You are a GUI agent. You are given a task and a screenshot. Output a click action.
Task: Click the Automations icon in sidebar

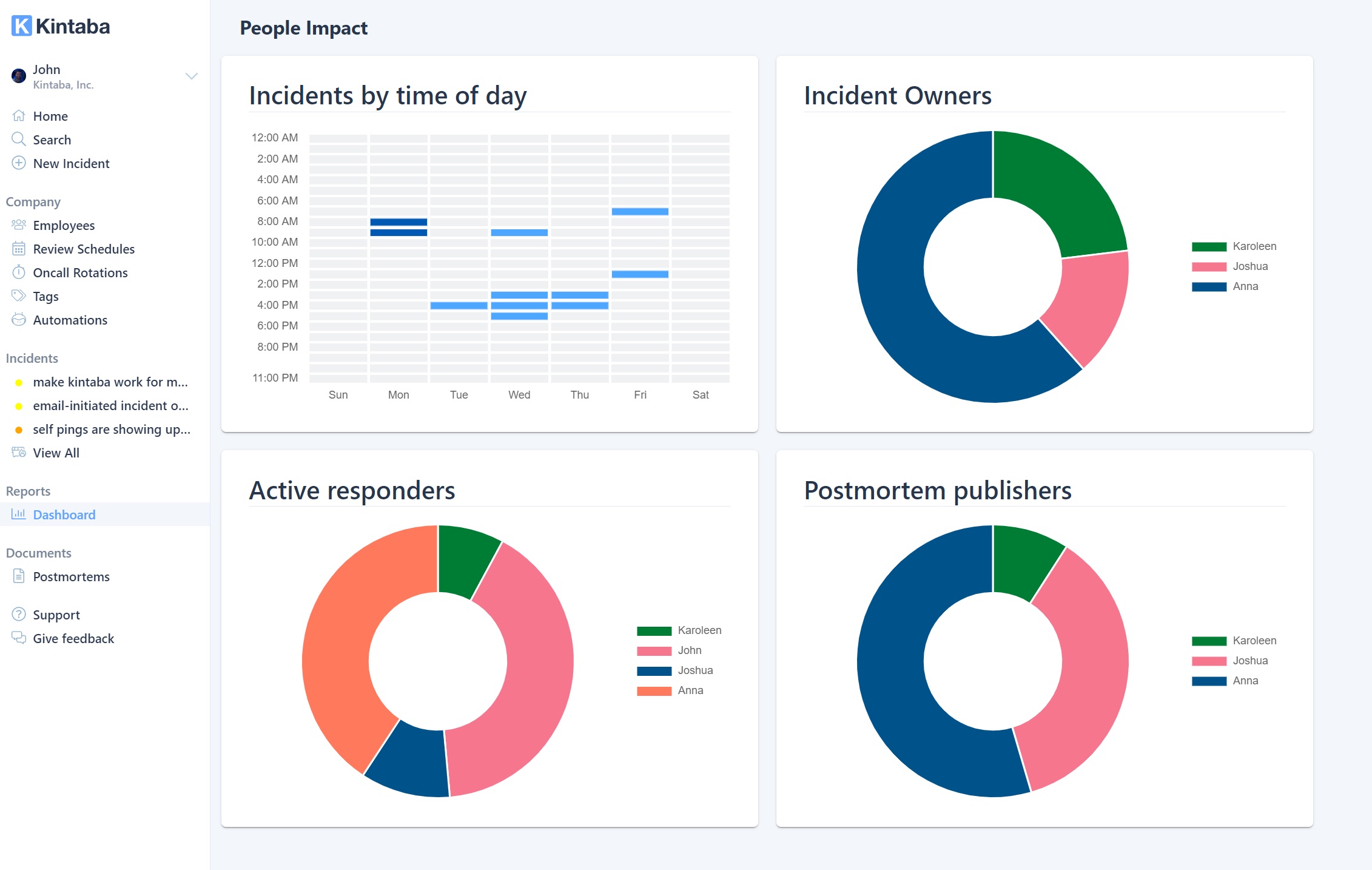point(19,320)
